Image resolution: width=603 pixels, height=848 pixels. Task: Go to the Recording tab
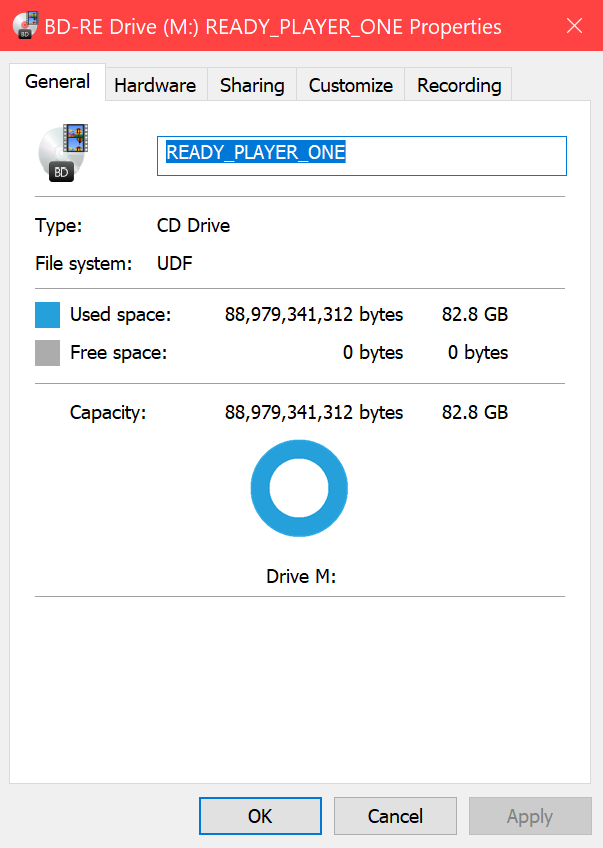point(459,85)
